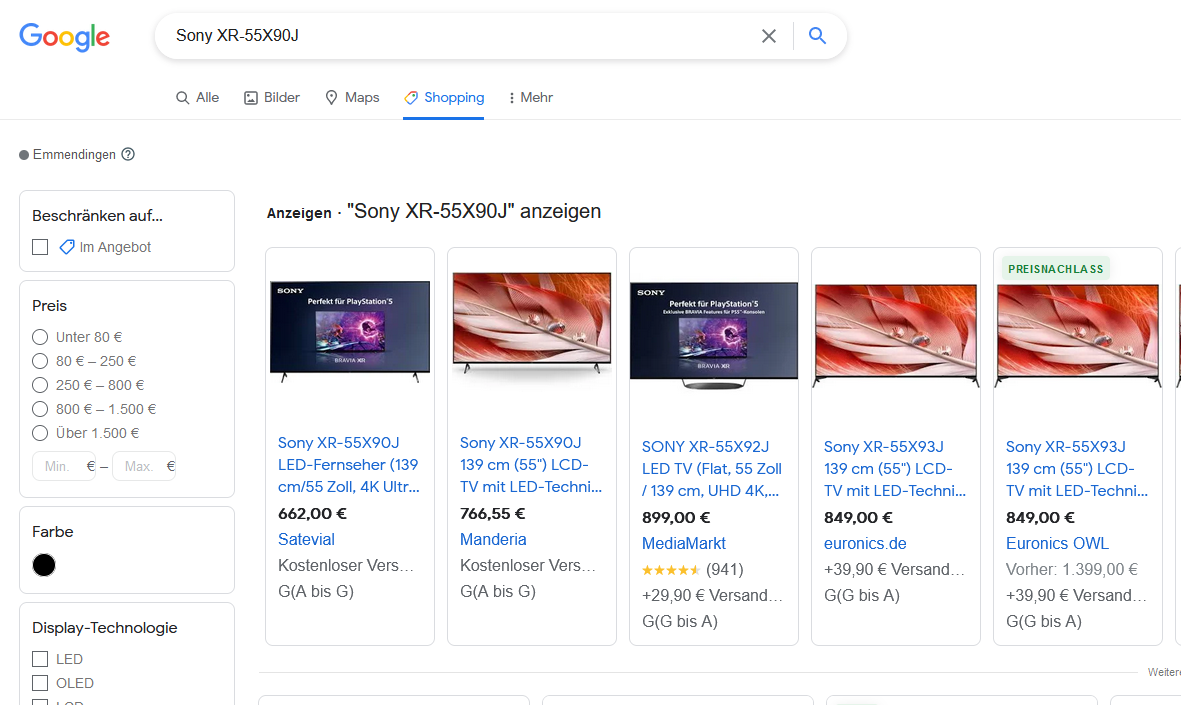Select the 800 € – 1.500 € price option
This screenshot has height=705, width=1181.
(40, 409)
